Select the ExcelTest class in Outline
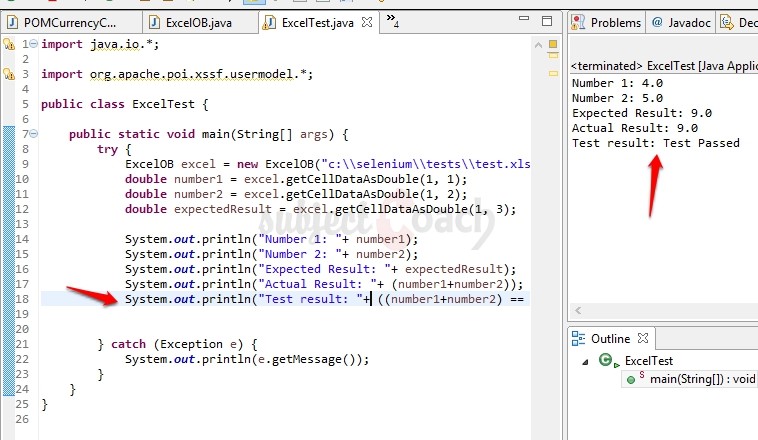758x440 pixels. click(x=648, y=361)
